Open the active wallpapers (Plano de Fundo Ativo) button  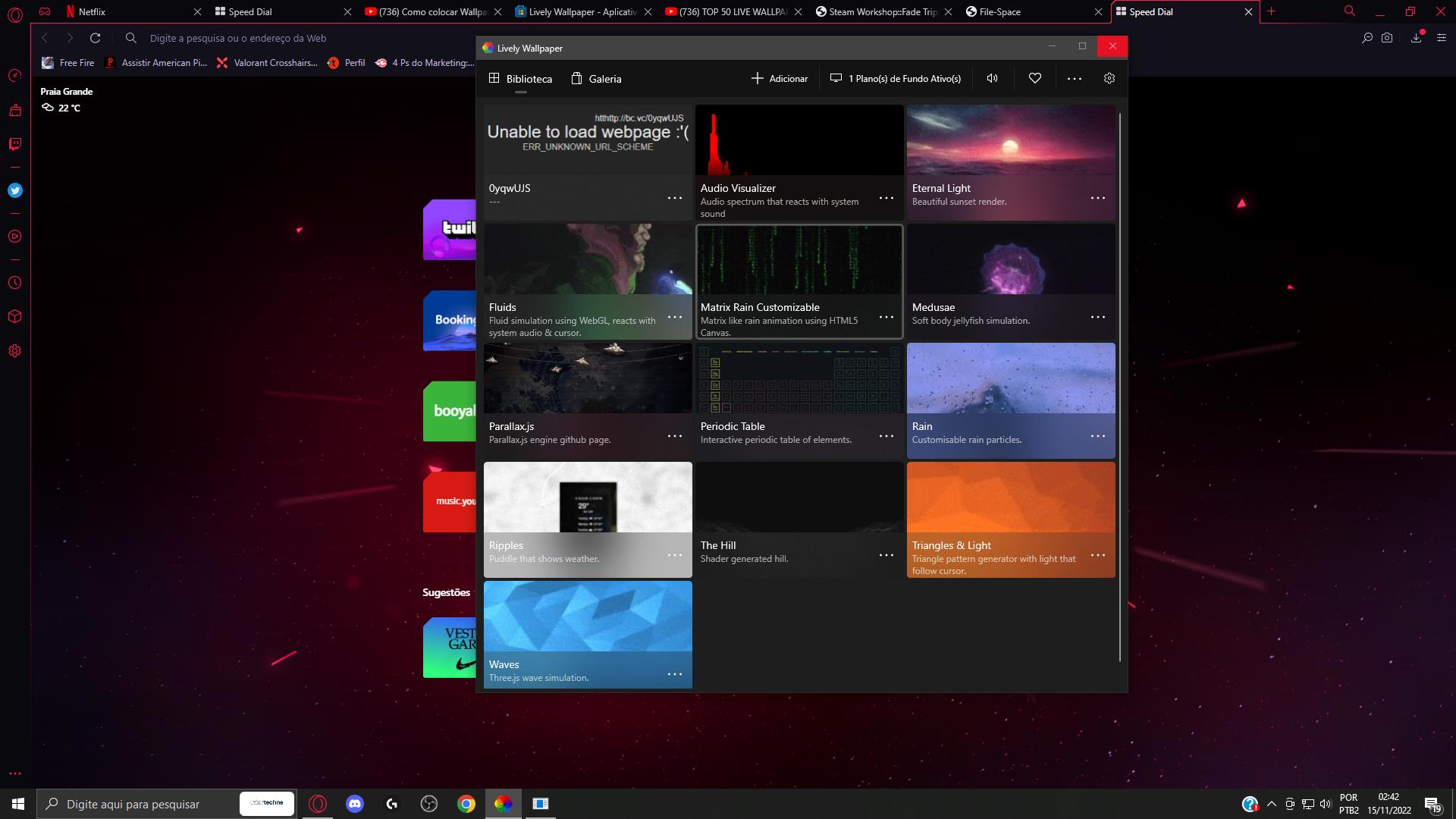[x=896, y=79]
